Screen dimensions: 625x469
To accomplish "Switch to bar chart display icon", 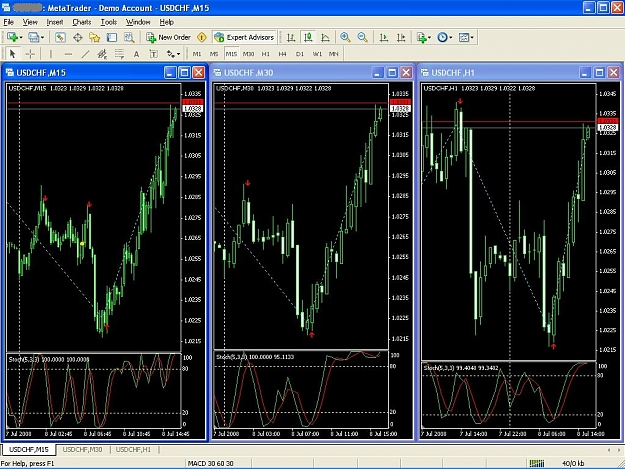I will 291,37.
